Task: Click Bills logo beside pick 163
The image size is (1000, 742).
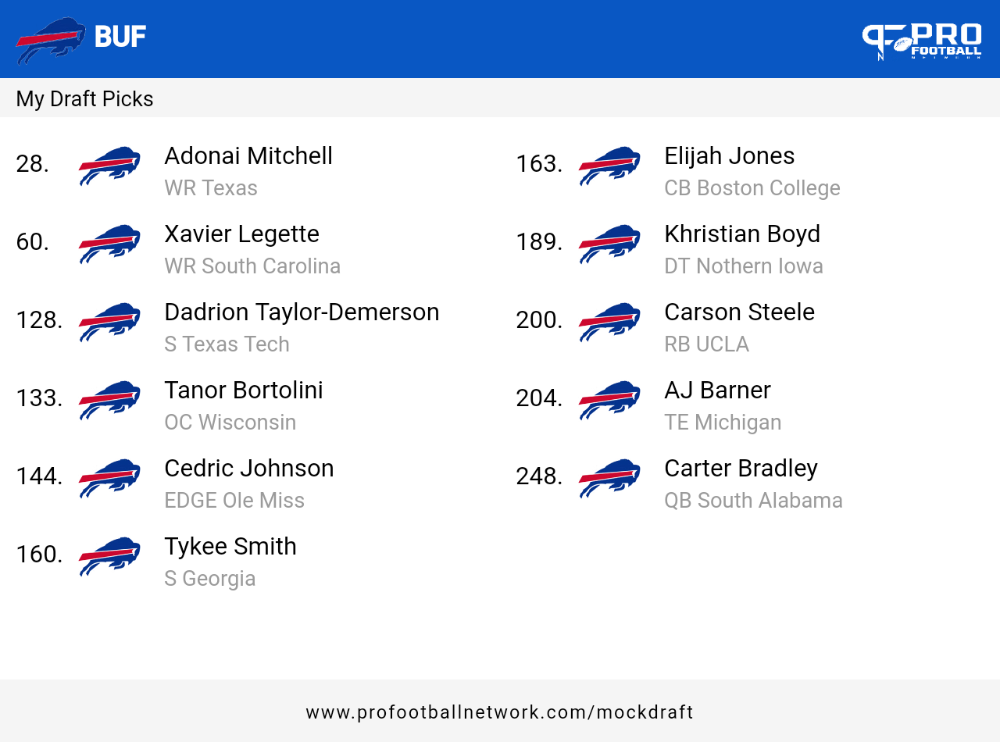Action: pyautogui.click(x=610, y=165)
